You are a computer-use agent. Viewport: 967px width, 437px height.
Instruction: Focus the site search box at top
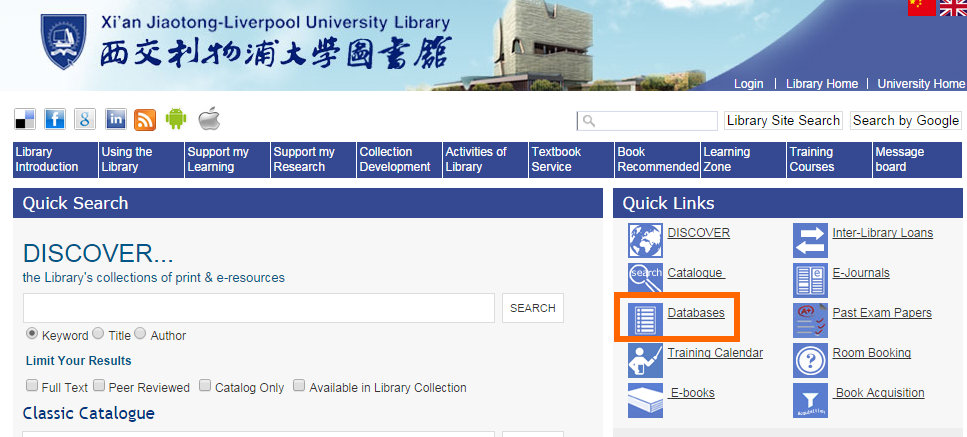648,121
